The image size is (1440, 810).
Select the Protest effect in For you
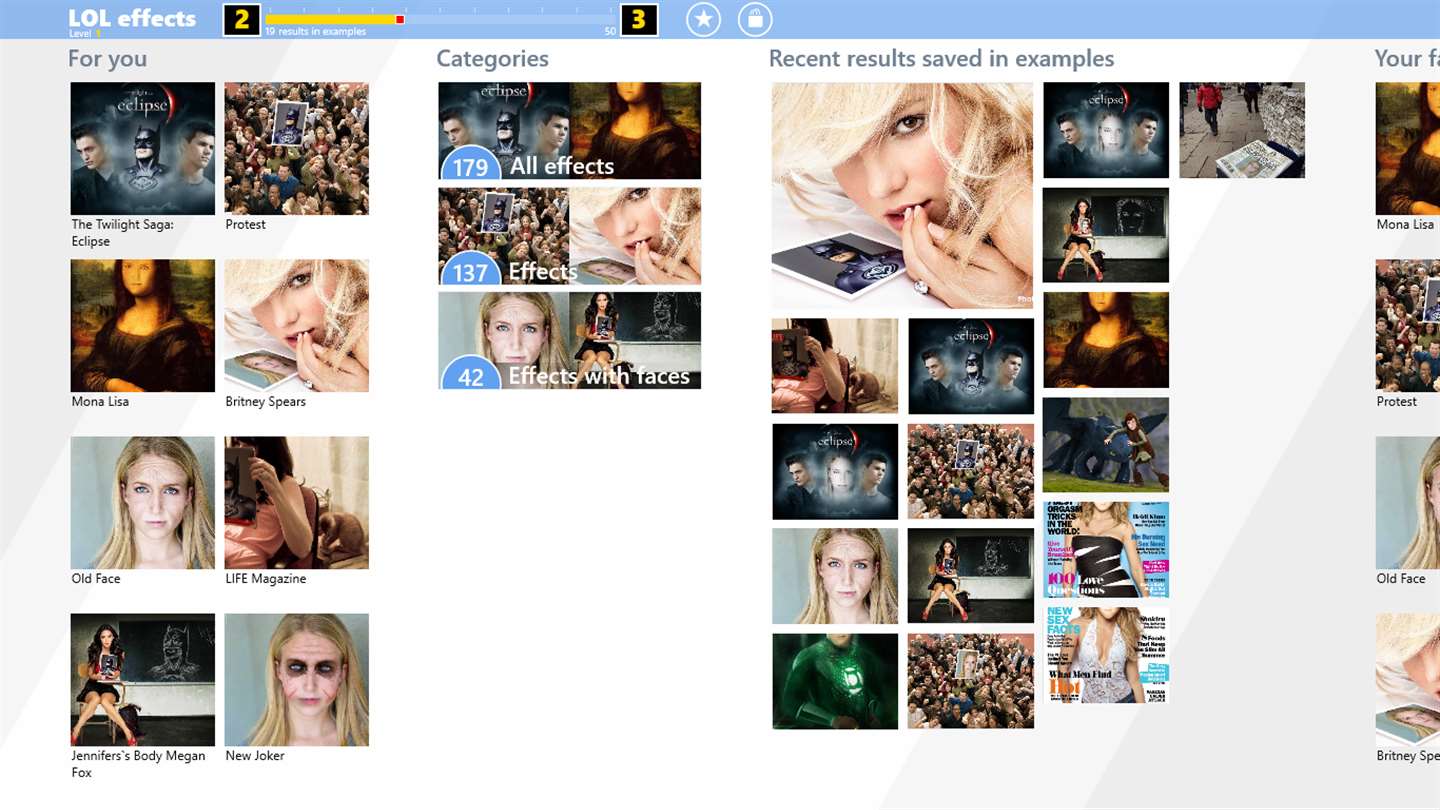click(296, 148)
